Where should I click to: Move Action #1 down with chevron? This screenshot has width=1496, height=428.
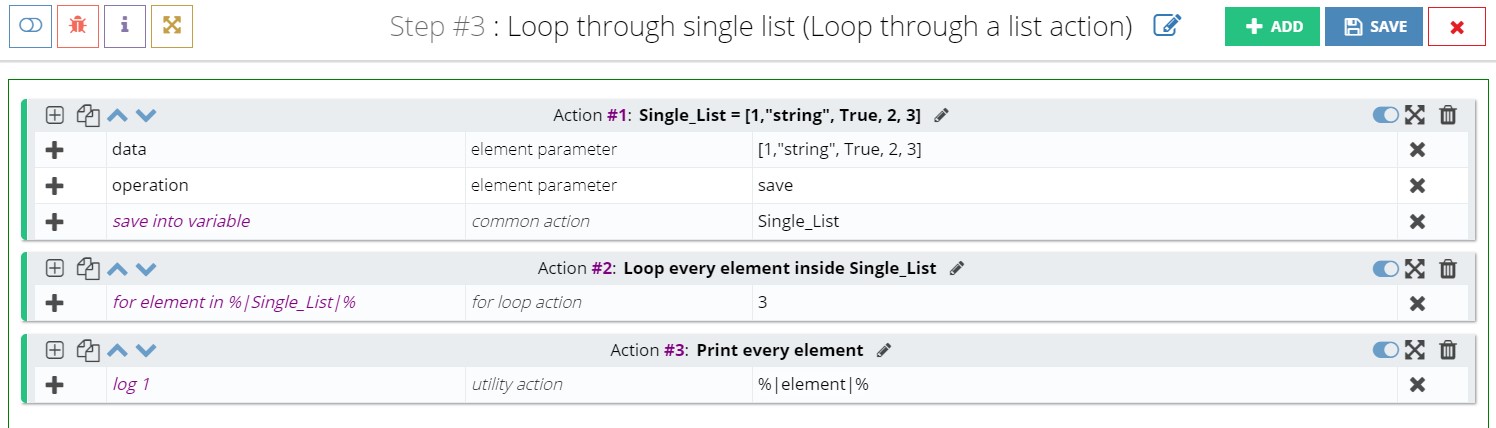point(146,115)
